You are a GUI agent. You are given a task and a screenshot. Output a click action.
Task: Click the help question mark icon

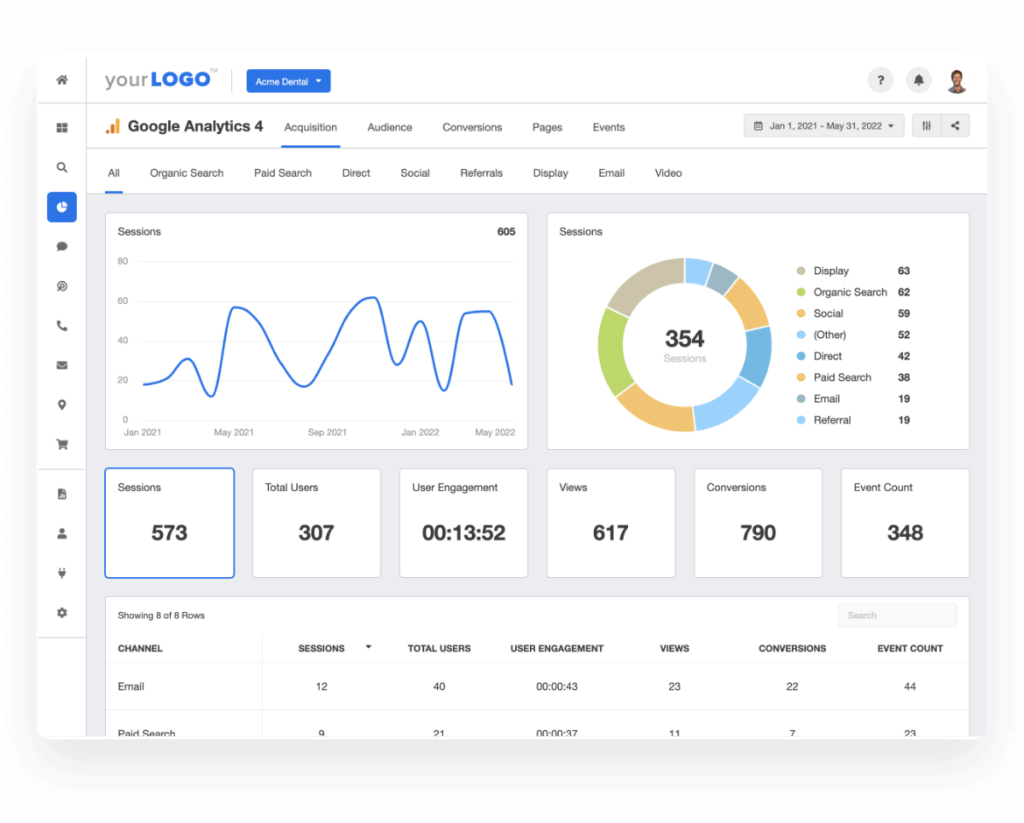click(880, 79)
